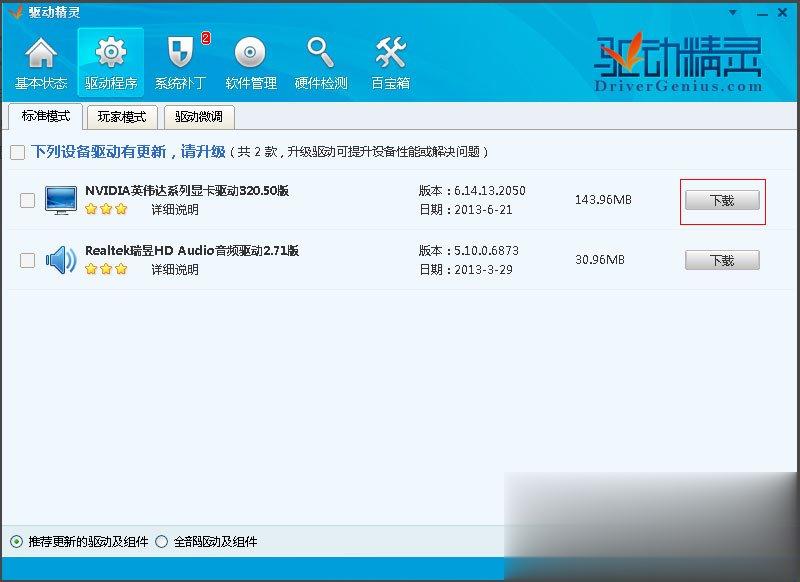The width and height of the screenshot is (800, 582).
Task: Download the Realtek 30.96MB audio driver
Action: tap(722, 260)
